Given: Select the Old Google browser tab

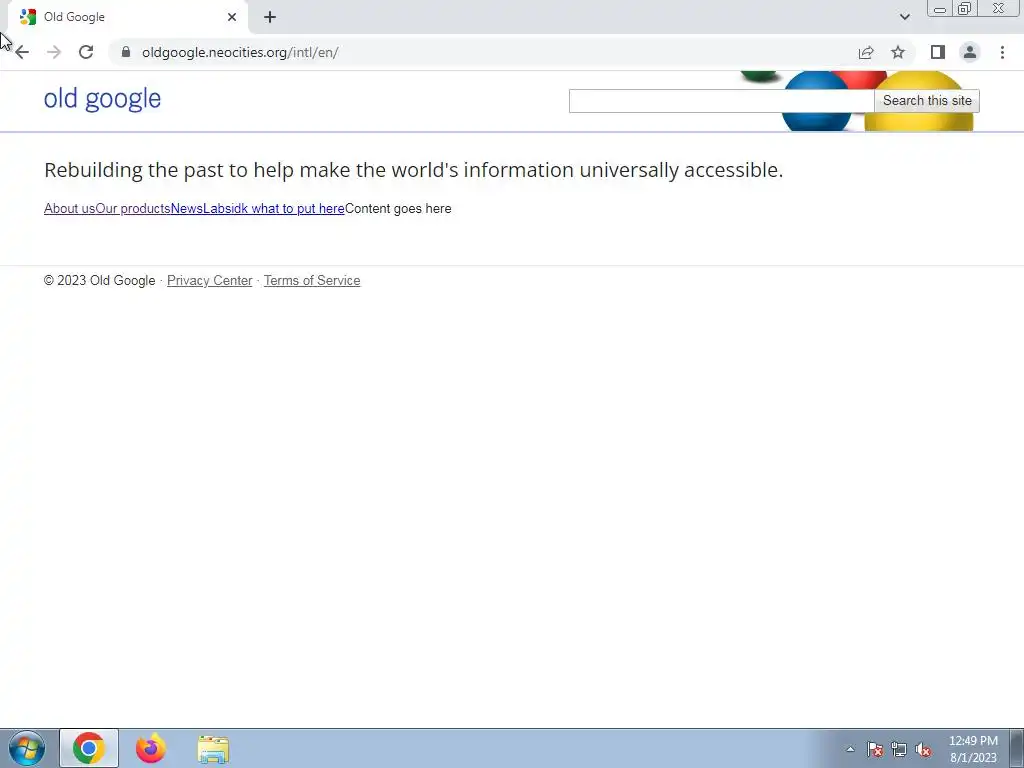Looking at the screenshot, I should pyautogui.click(x=124, y=17).
